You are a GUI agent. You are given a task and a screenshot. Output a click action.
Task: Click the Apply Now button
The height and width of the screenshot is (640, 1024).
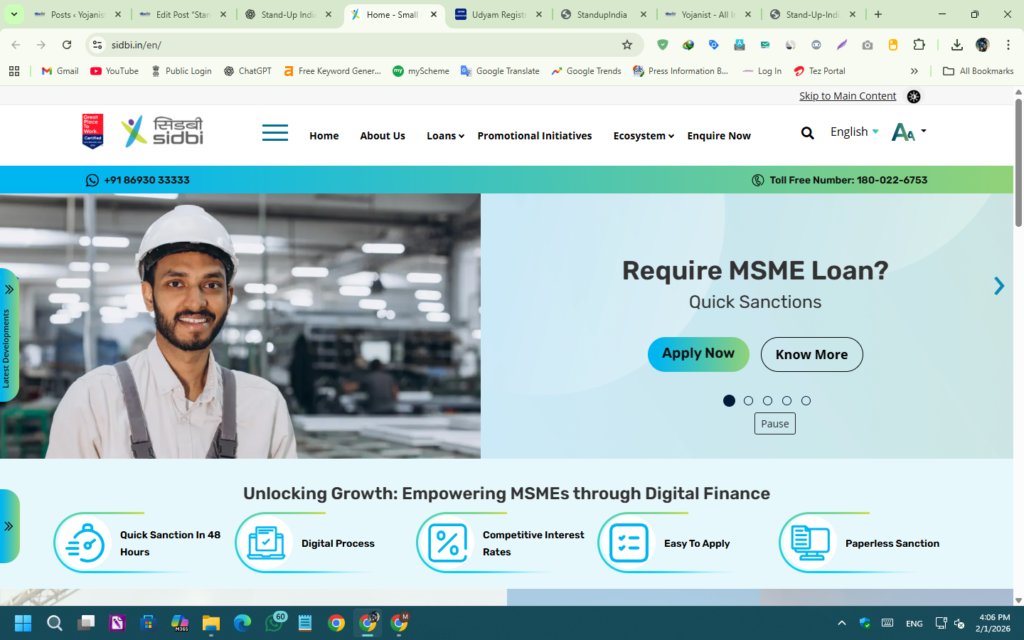pyautogui.click(x=698, y=354)
